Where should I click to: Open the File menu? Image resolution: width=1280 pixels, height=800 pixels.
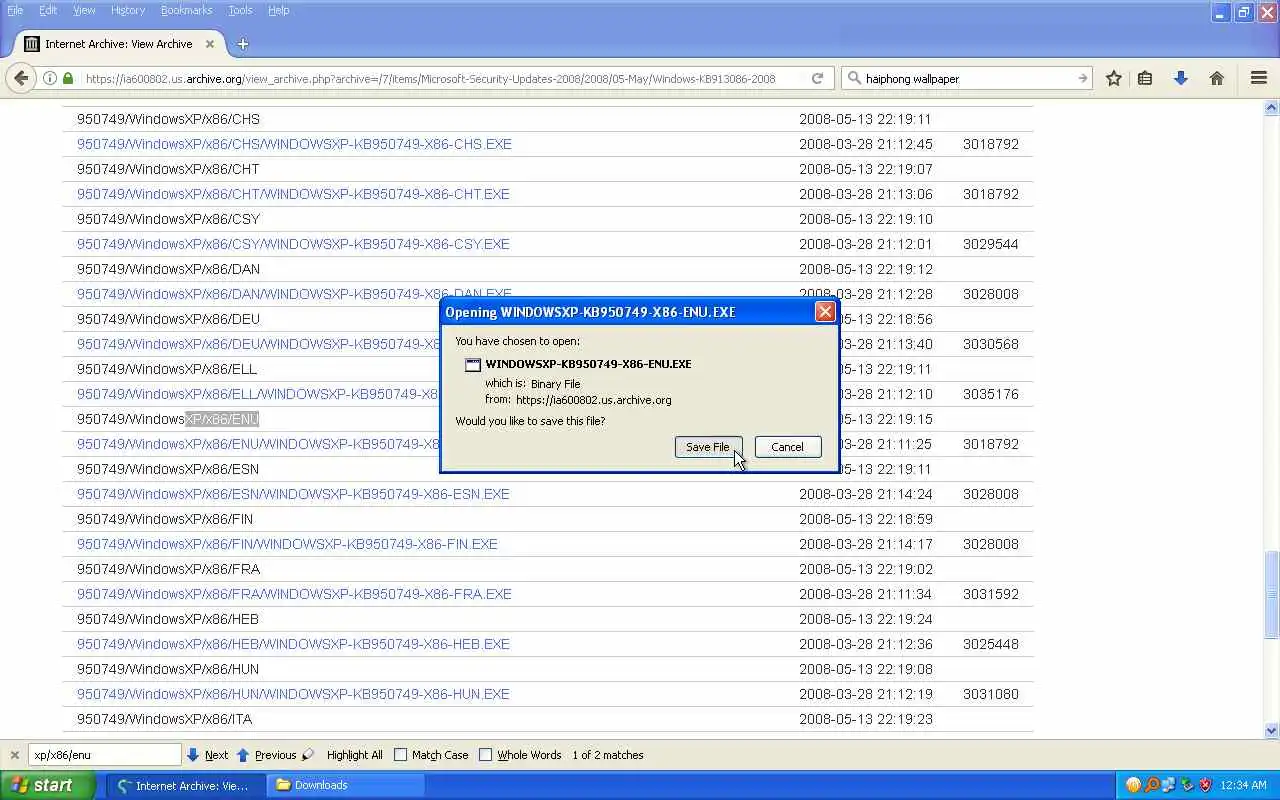pyautogui.click(x=15, y=10)
